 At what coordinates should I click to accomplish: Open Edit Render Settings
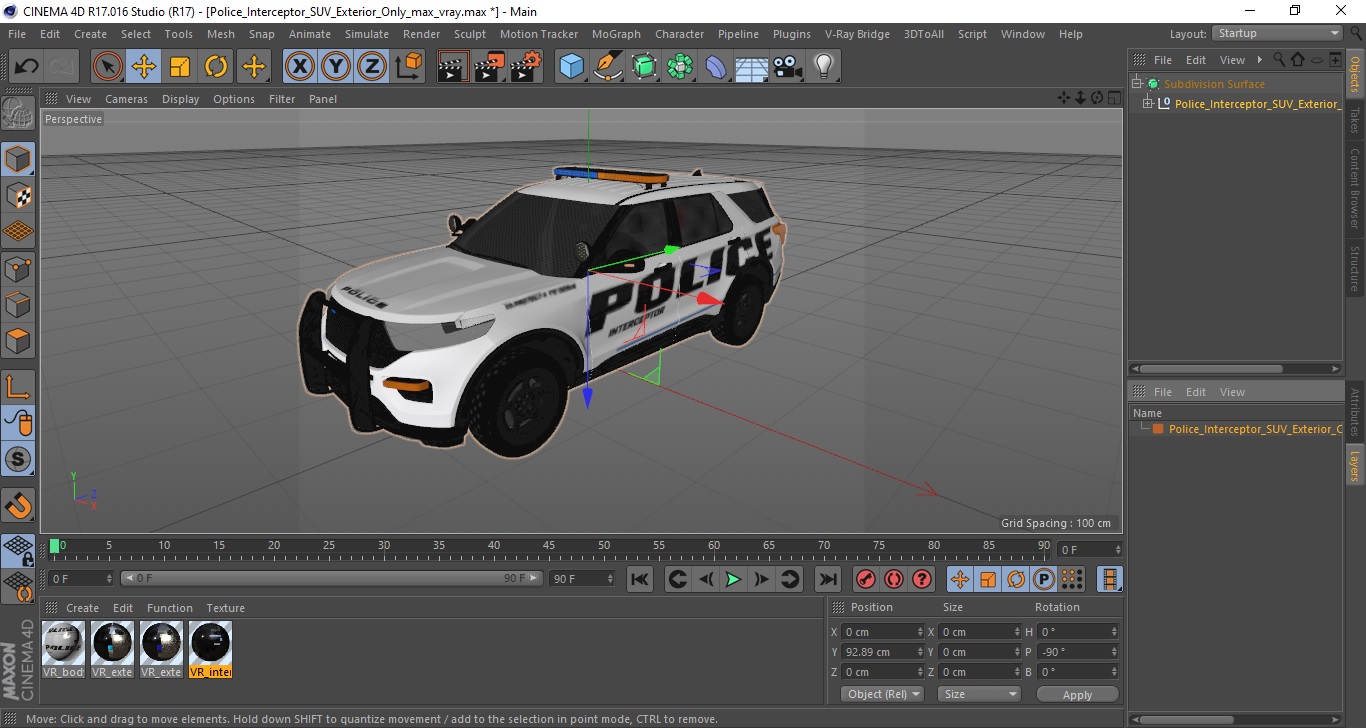(526, 67)
